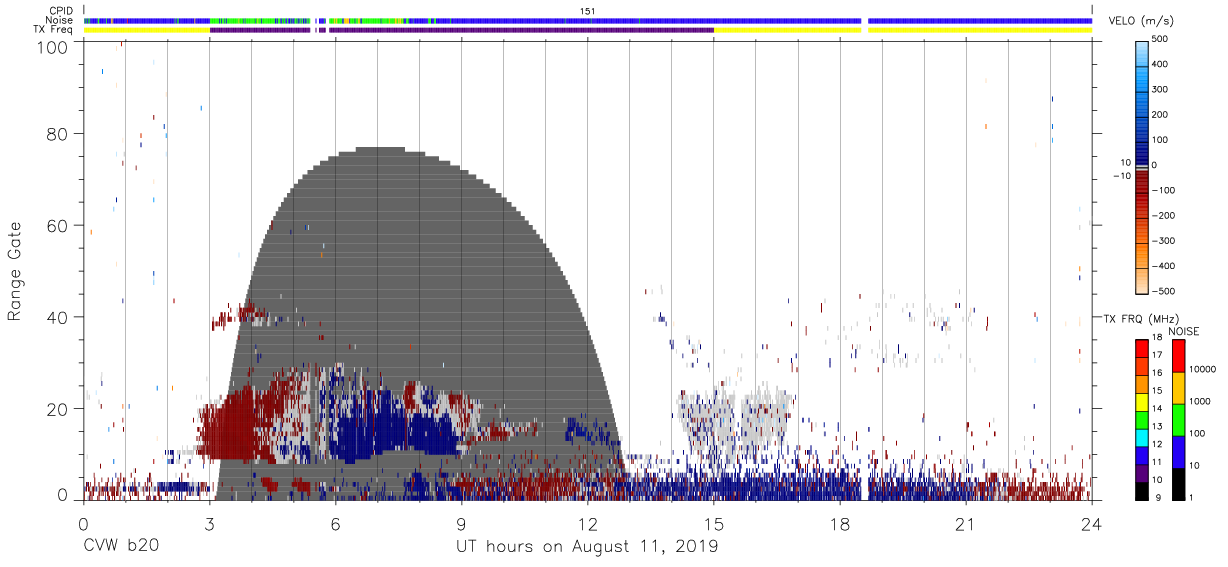Click the 'CVW b20' radar label
1228x567 pixels.
(121, 547)
